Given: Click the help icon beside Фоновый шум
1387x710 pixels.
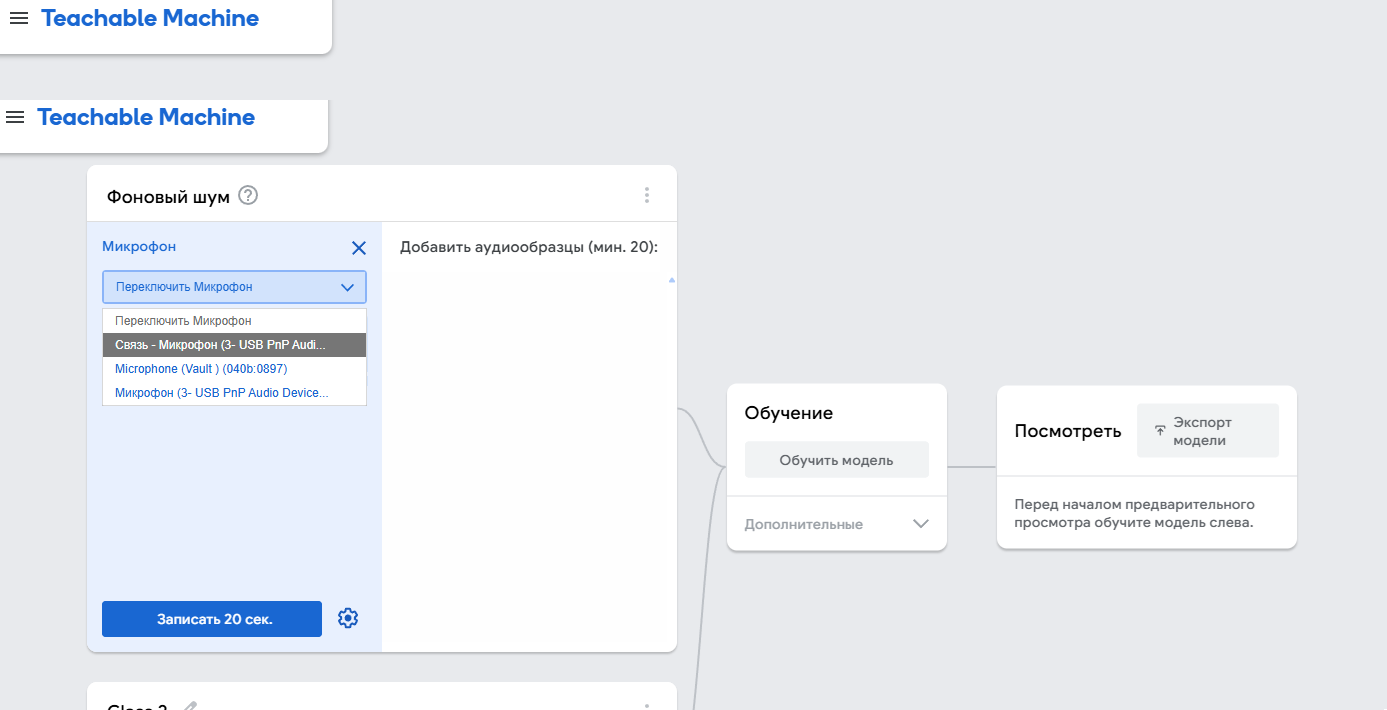Looking at the screenshot, I should (249, 196).
